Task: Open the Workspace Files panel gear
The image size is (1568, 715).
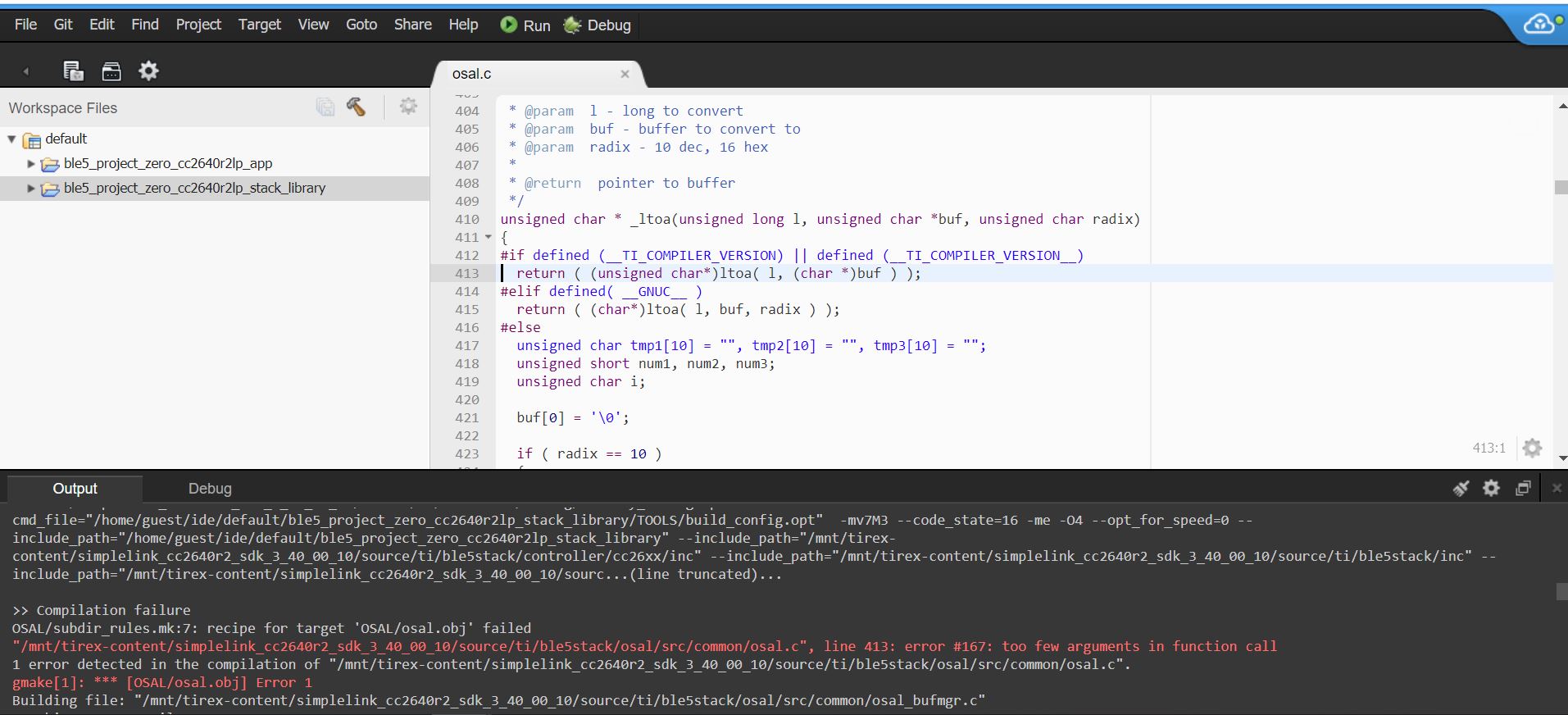Action: point(408,106)
